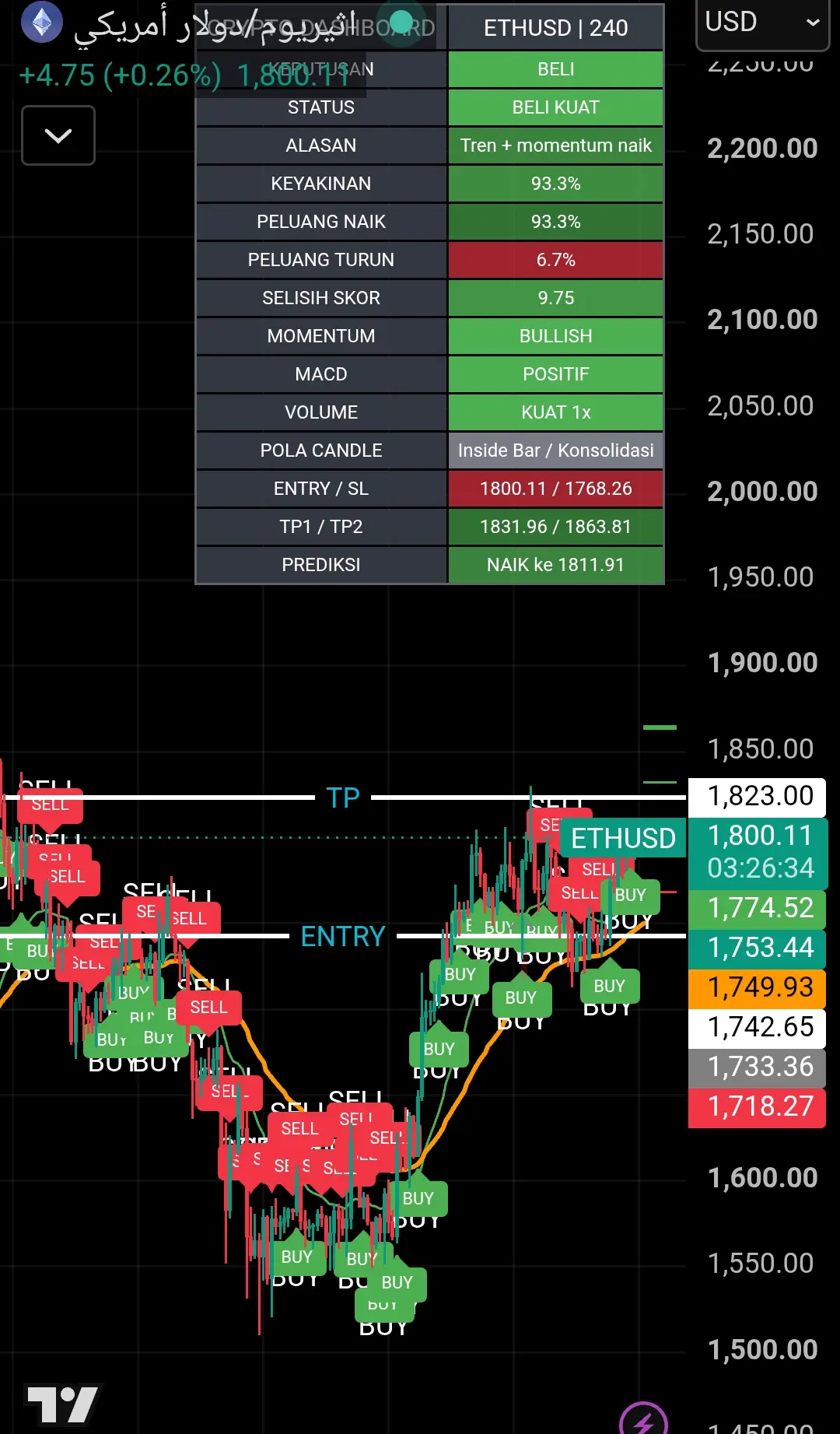The width and height of the screenshot is (840, 1434).
Task: Select the TP line label
Action: click(x=343, y=798)
